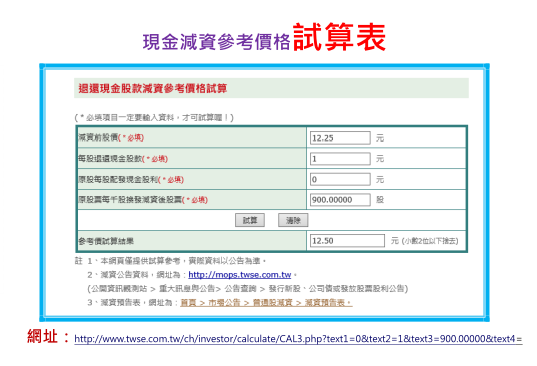Click the input showing 900.00000
537x366 pixels.
click(x=340, y=200)
